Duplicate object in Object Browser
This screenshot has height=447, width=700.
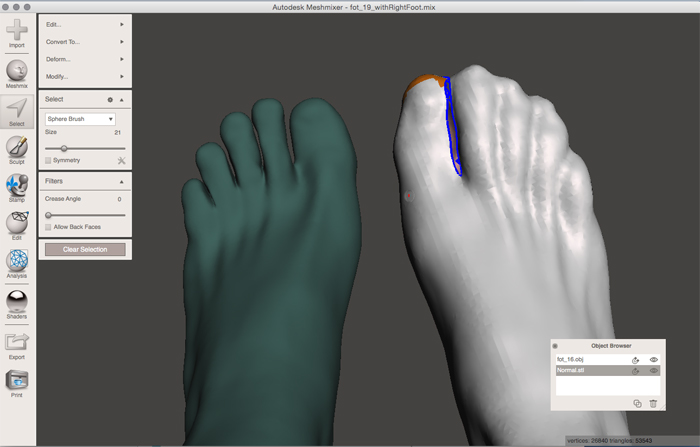637,404
